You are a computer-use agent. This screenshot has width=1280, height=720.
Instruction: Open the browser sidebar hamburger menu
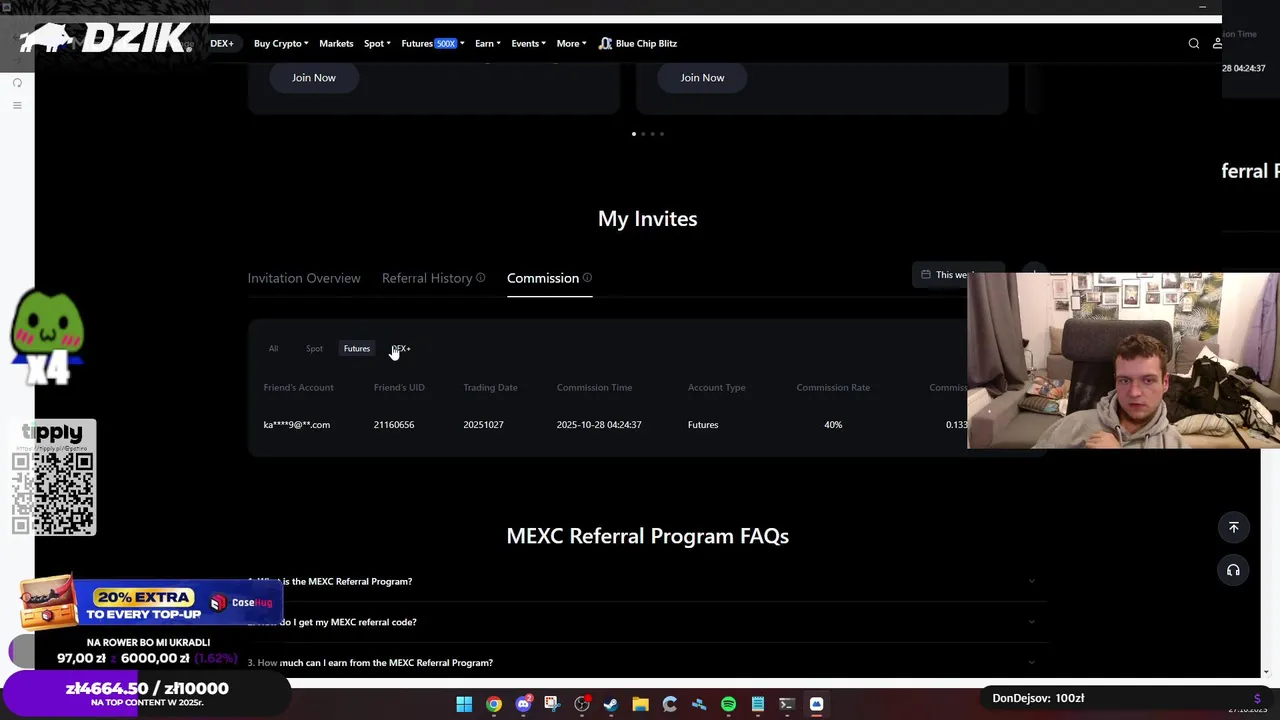17,105
